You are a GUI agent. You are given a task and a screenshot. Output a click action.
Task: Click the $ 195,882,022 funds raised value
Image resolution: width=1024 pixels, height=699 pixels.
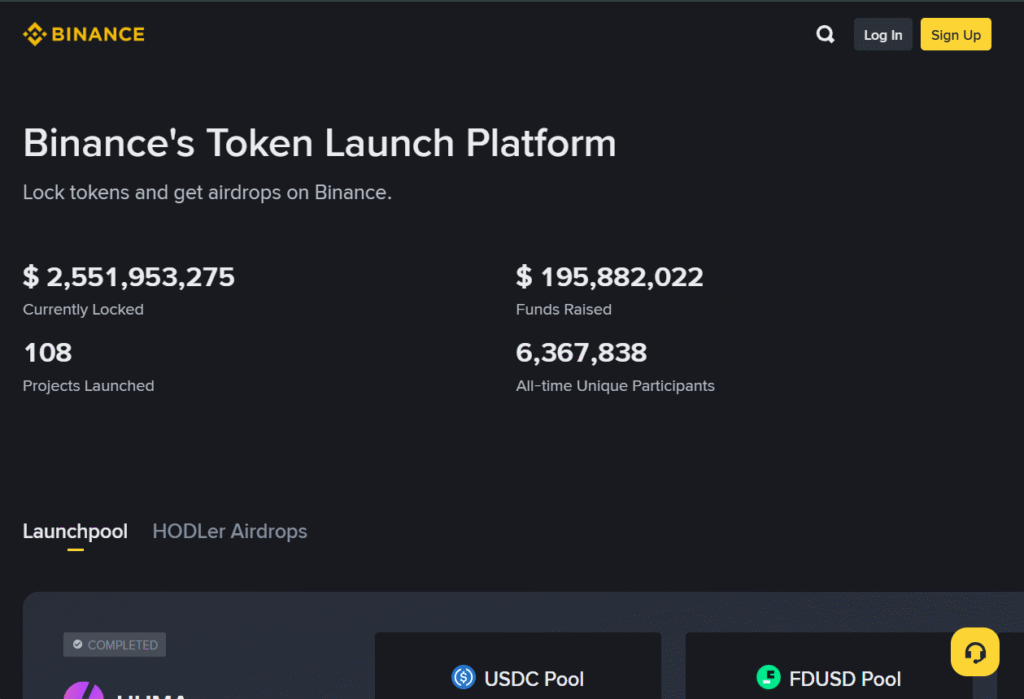pos(609,277)
